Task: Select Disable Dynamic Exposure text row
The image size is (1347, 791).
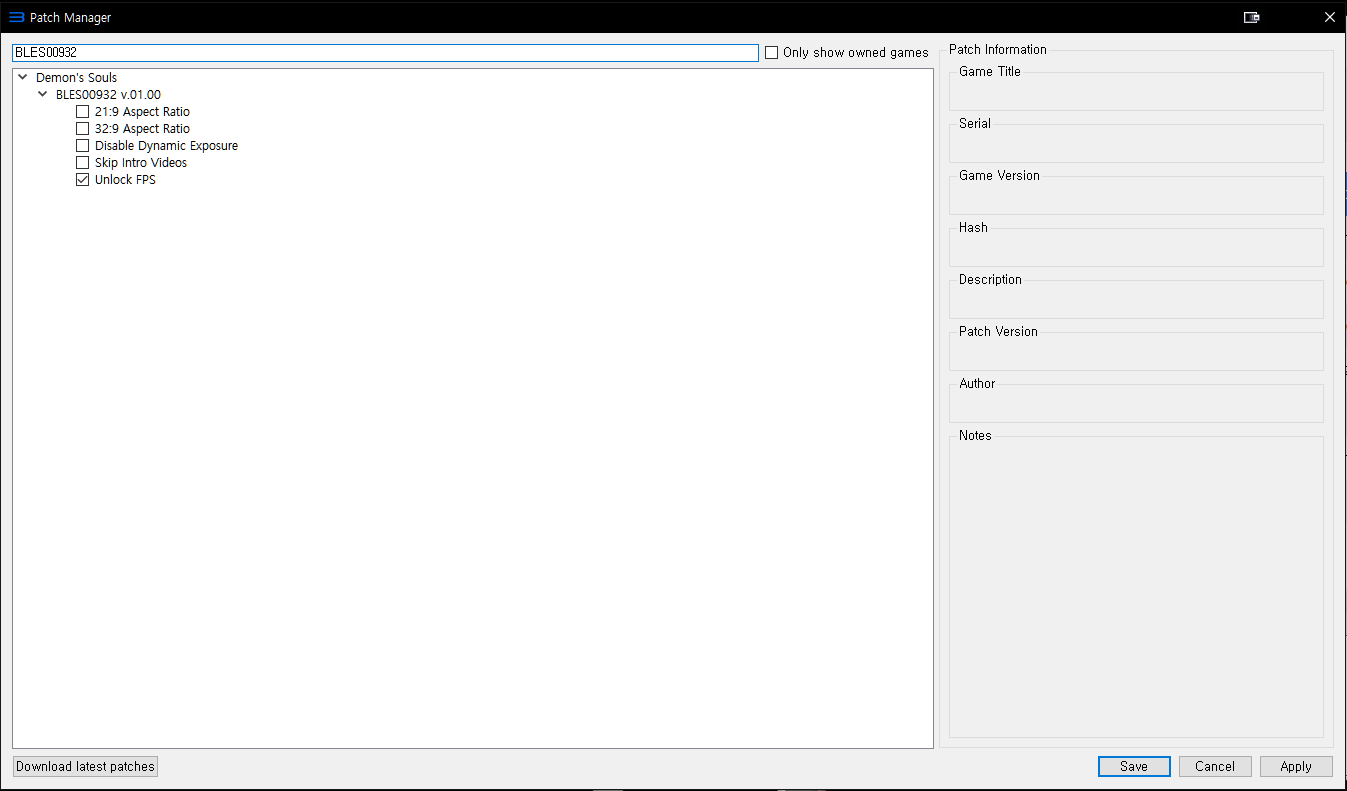Action: pyautogui.click(x=166, y=146)
